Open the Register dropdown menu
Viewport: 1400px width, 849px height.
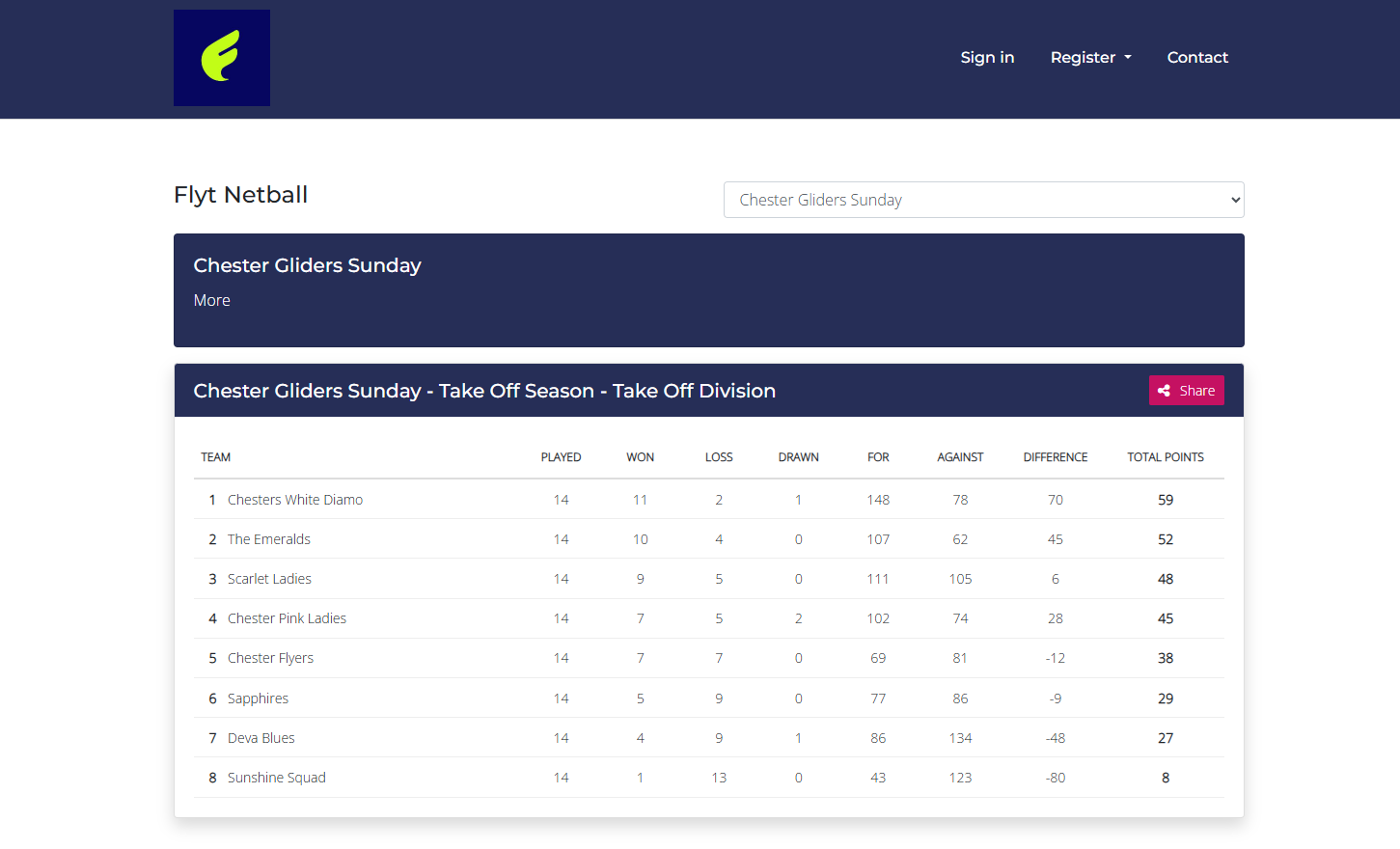tap(1090, 58)
